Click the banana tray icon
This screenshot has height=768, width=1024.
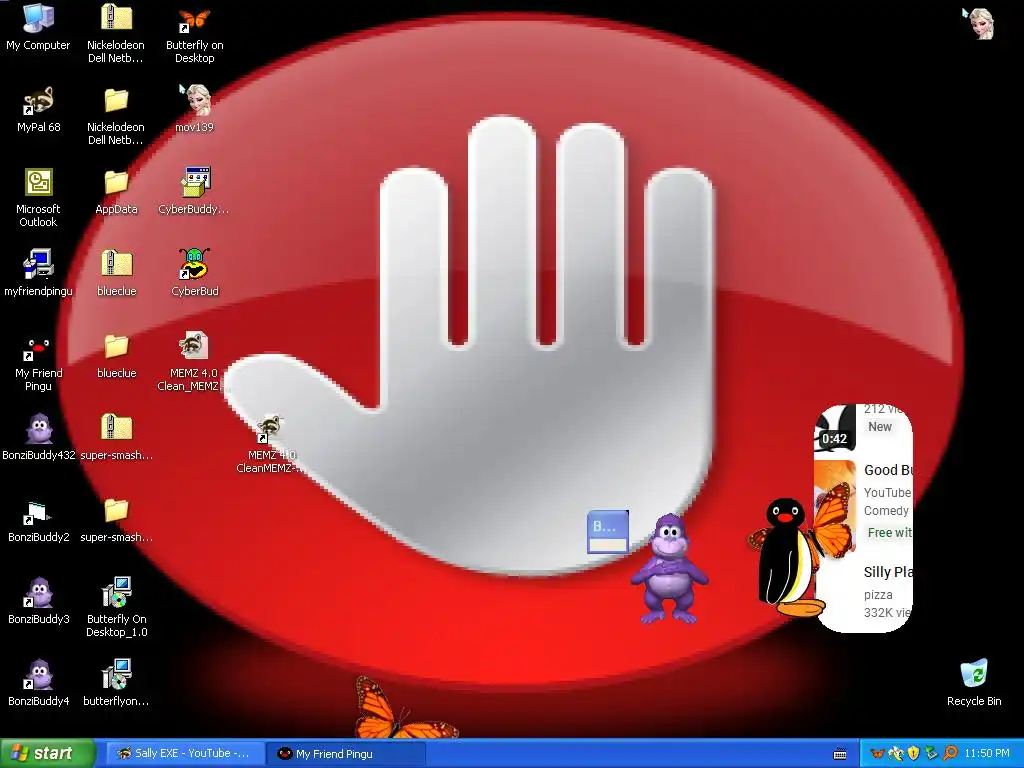896,754
